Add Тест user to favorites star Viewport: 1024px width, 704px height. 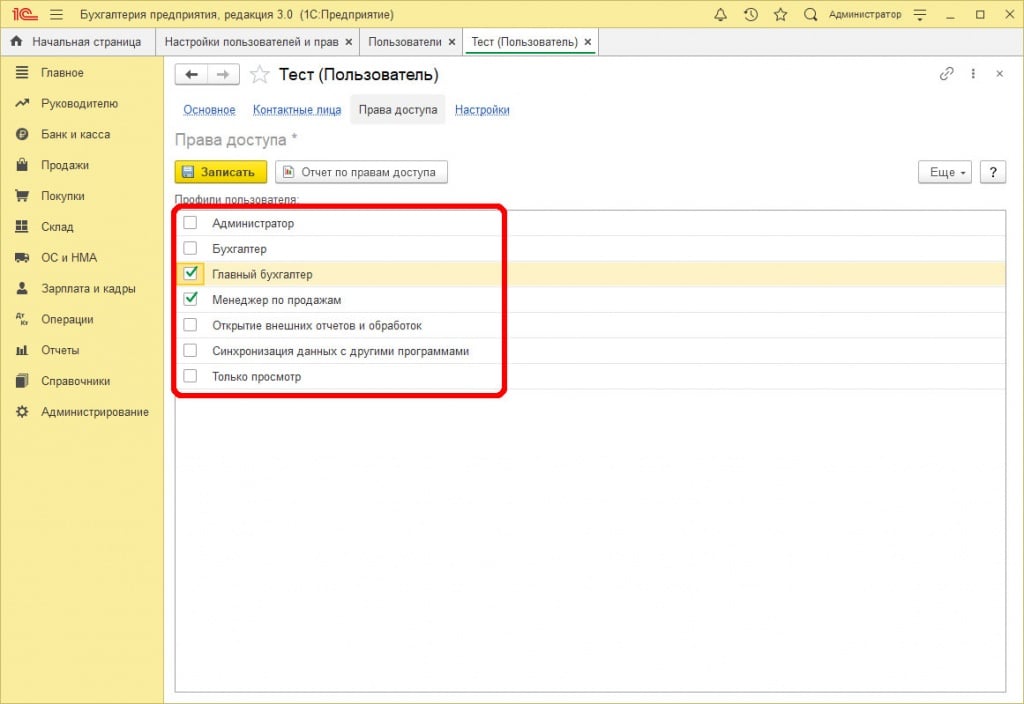(260, 75)
